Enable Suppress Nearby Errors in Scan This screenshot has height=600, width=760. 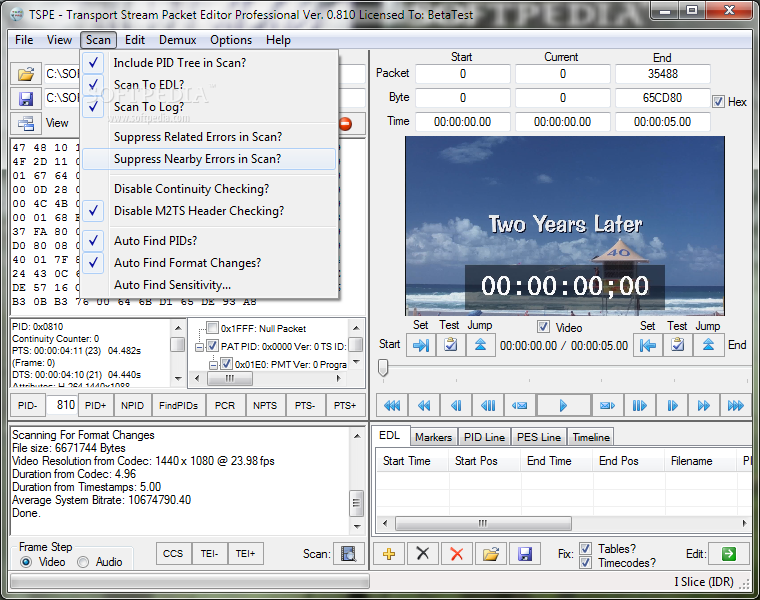pyautogui.click(x=209, y=159)
